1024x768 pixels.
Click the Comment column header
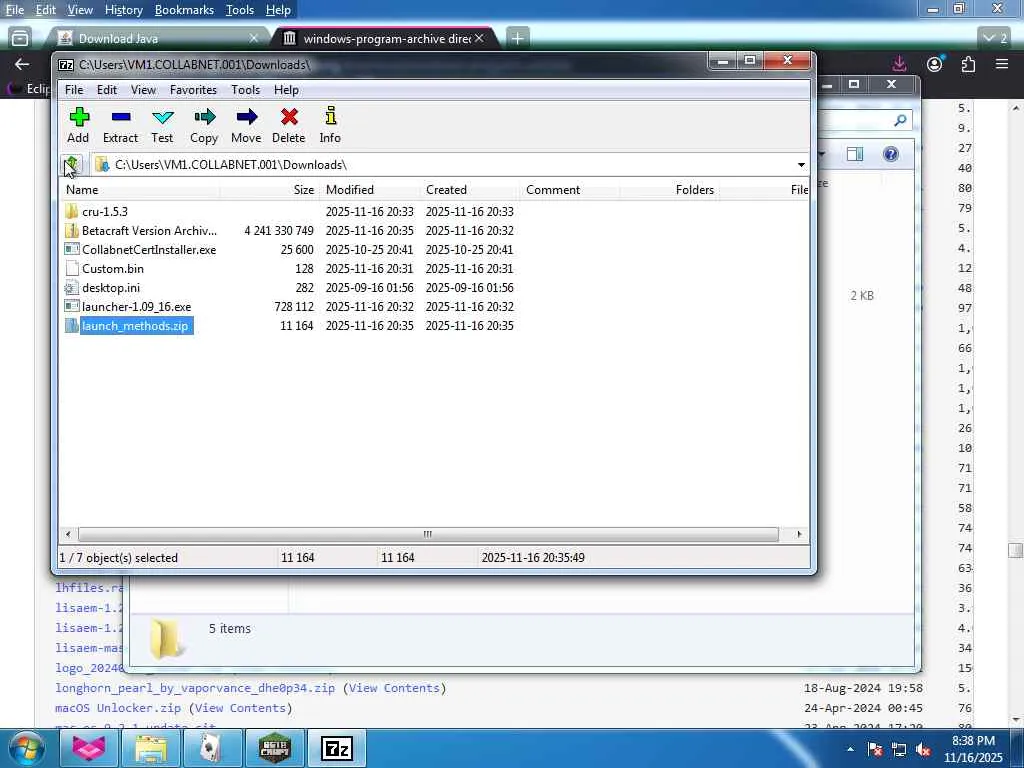pos(571,189)
